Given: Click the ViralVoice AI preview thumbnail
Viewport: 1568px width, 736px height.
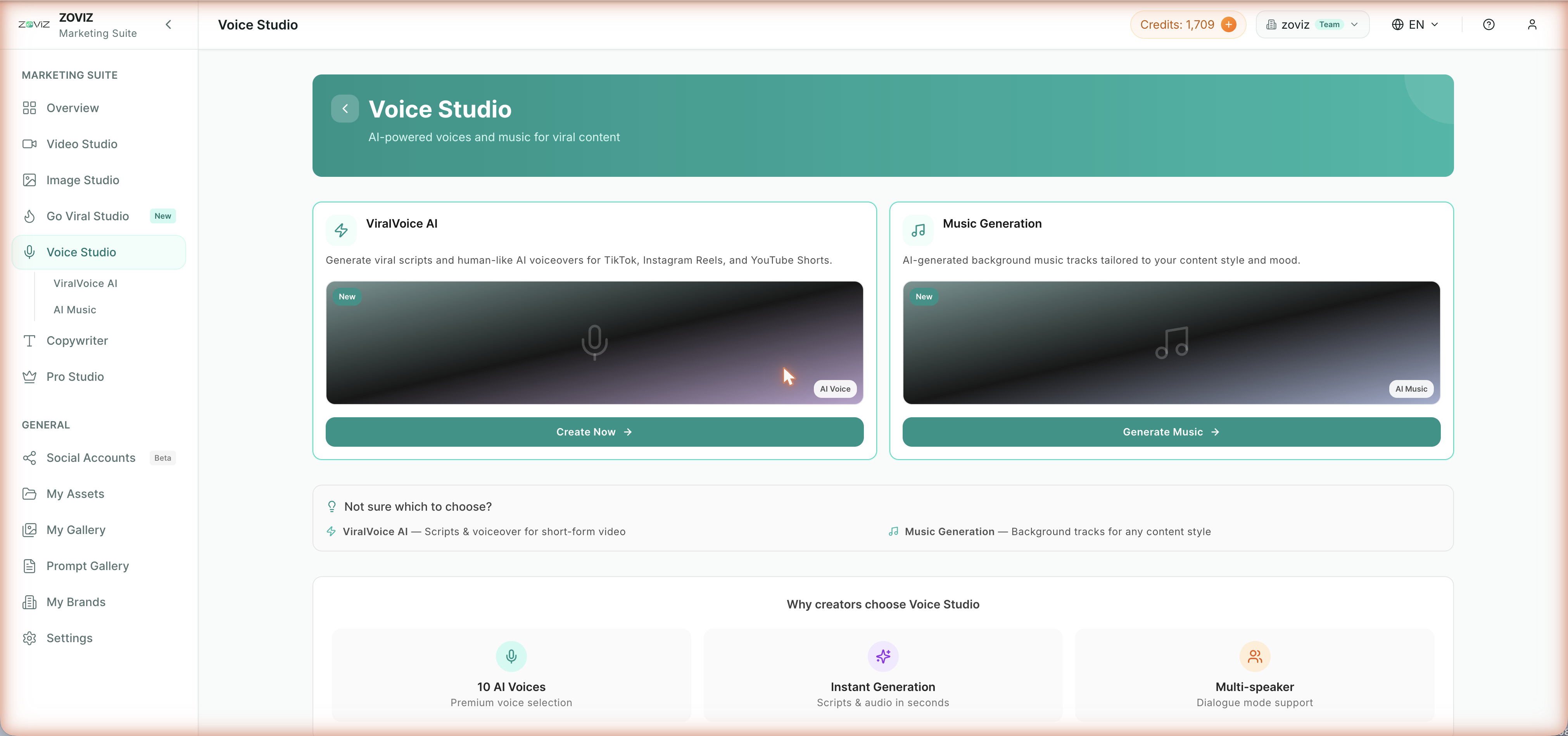Looking at the screenshot, I should (x=595, y=343).
